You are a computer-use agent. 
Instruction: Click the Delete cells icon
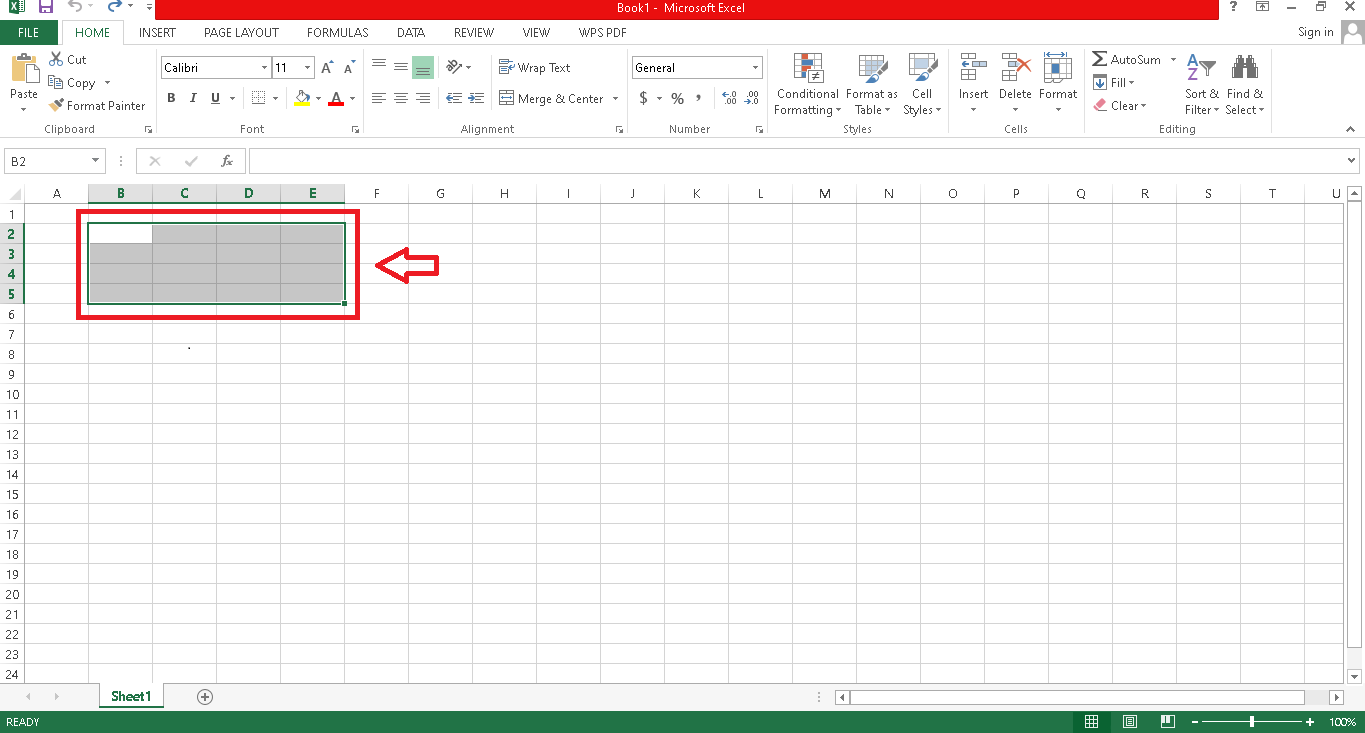point(1015,69)
